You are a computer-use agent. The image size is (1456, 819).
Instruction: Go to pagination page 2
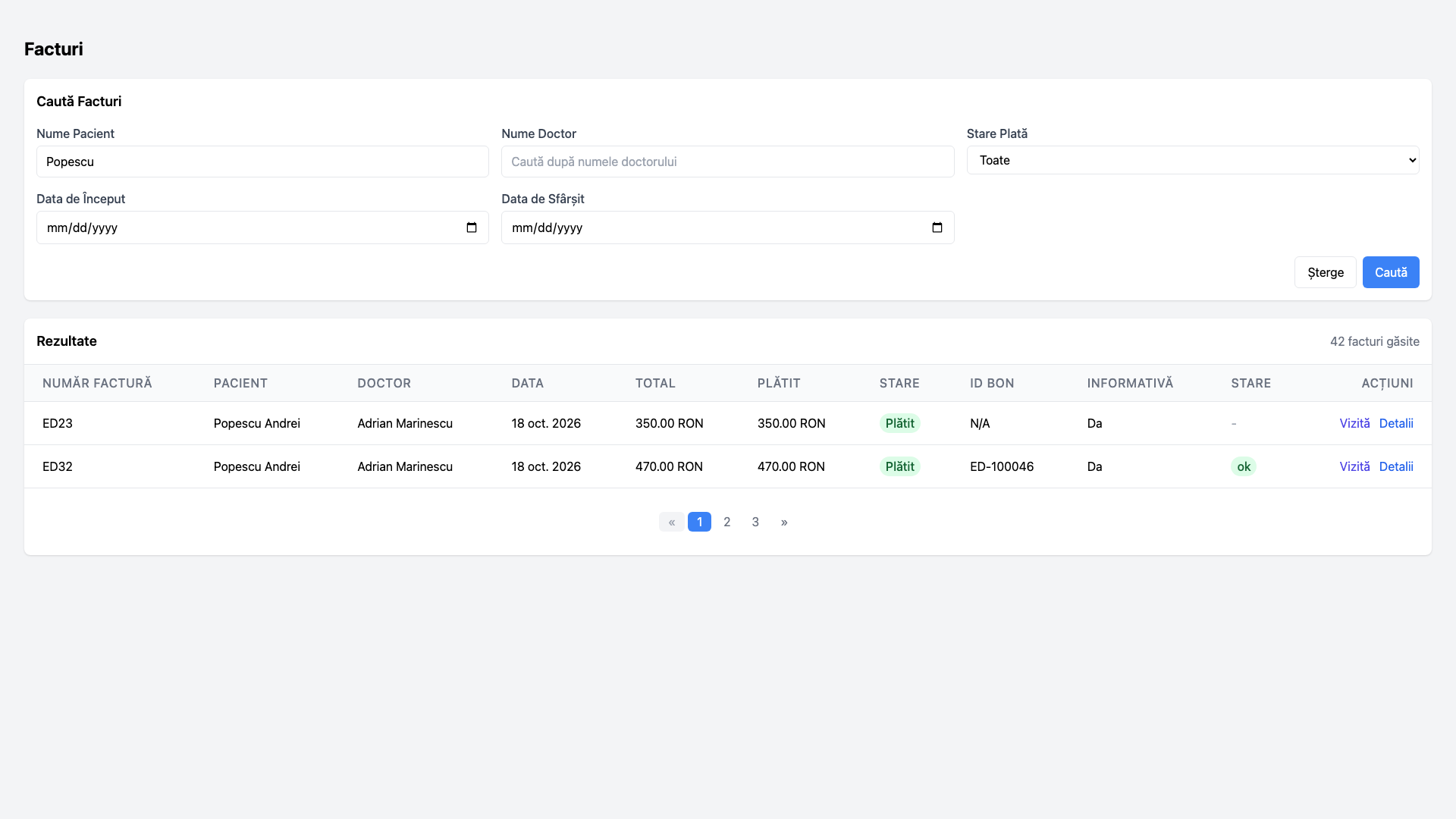(x=727, y=522)
